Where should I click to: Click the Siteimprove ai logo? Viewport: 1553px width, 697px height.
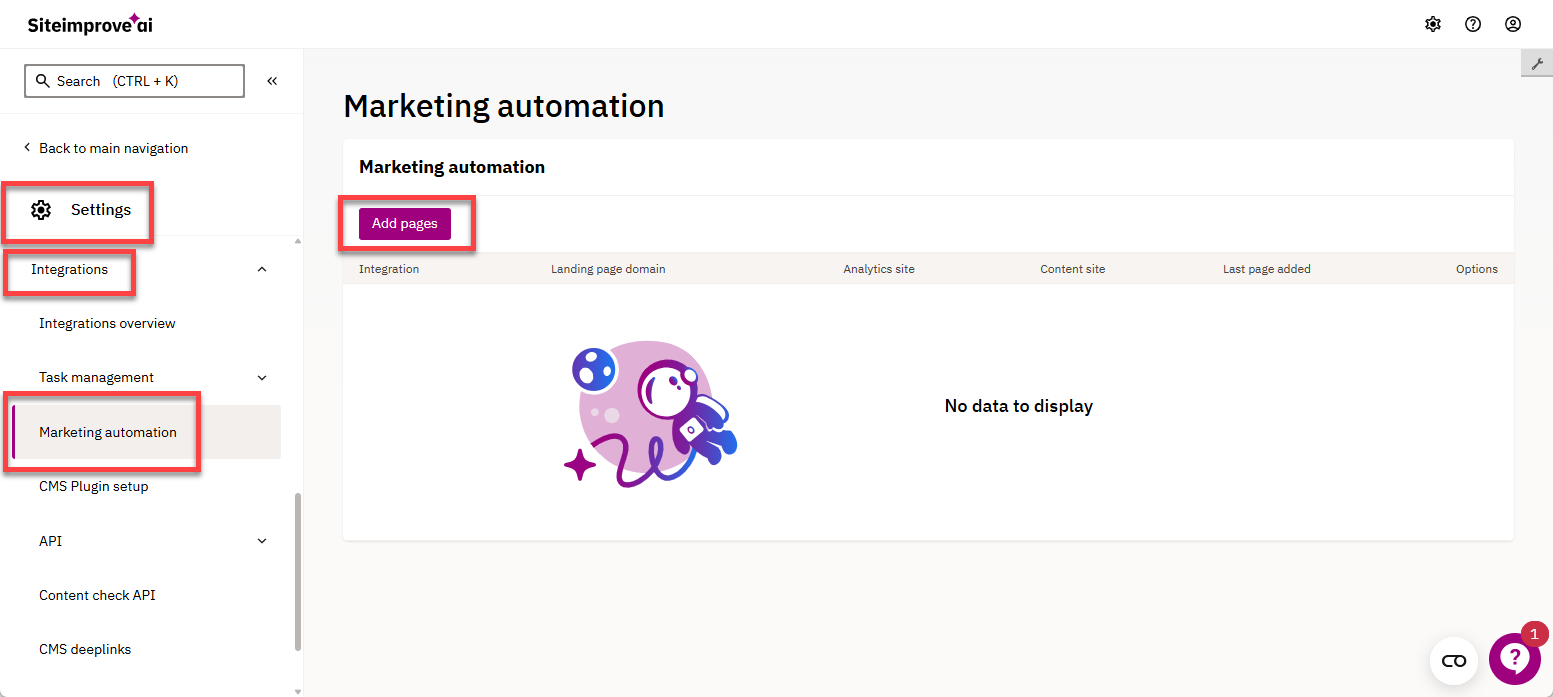click(89, 23)
